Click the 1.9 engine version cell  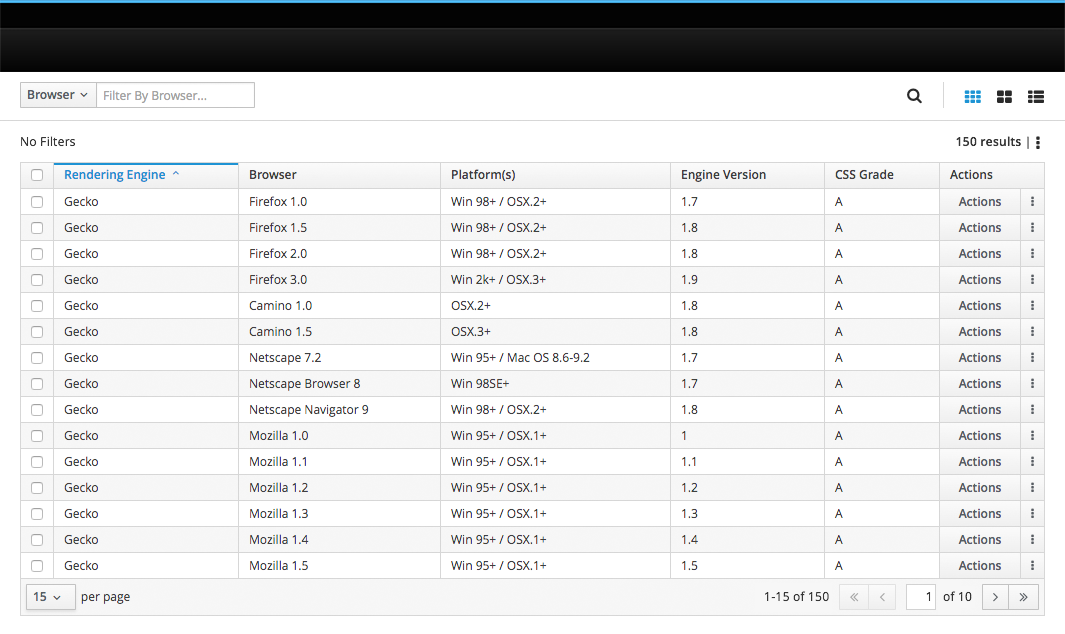tap(747, 279)
